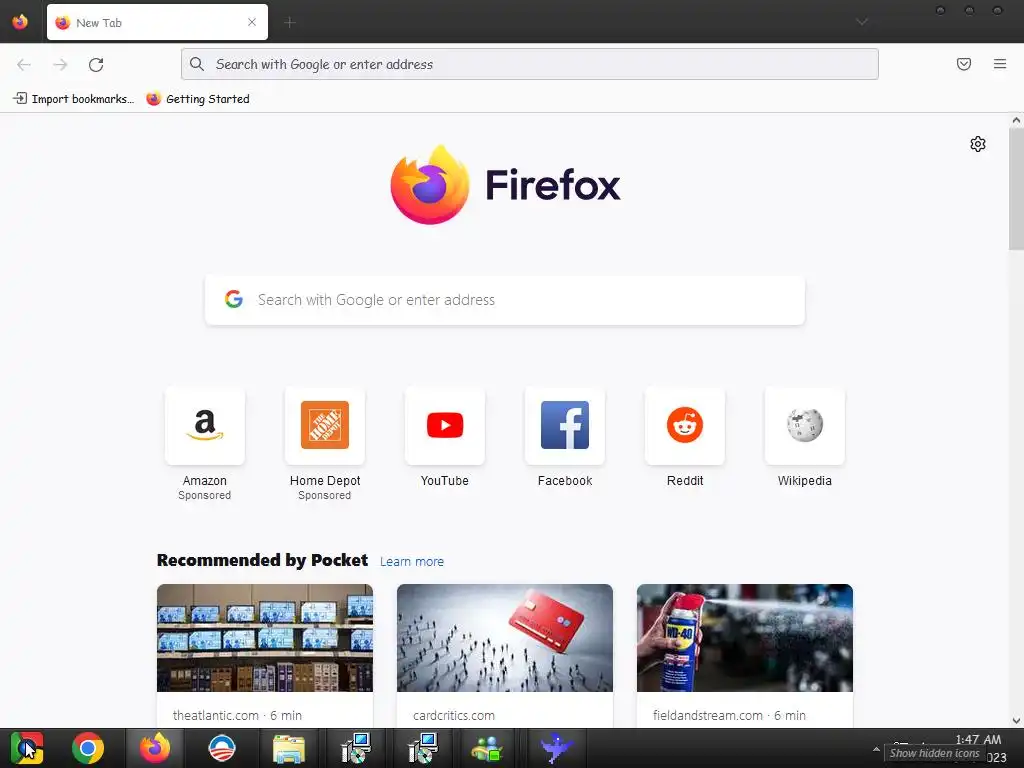Image resolution: width=1024 pixels, height=768 pixels.
Task: Click Firefox icon in taskbar
Action: point(155,748)
